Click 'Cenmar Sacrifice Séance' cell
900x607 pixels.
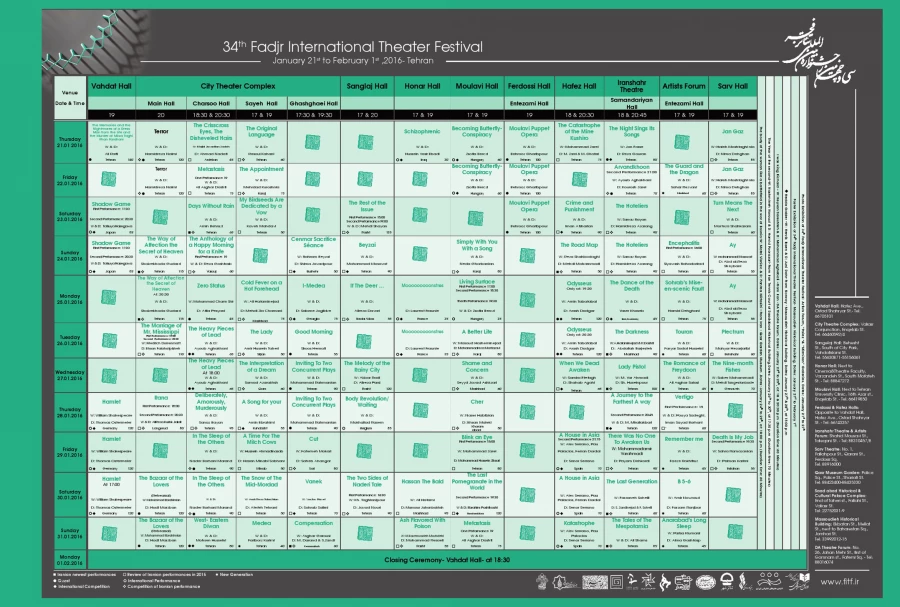tap(313, 255)
